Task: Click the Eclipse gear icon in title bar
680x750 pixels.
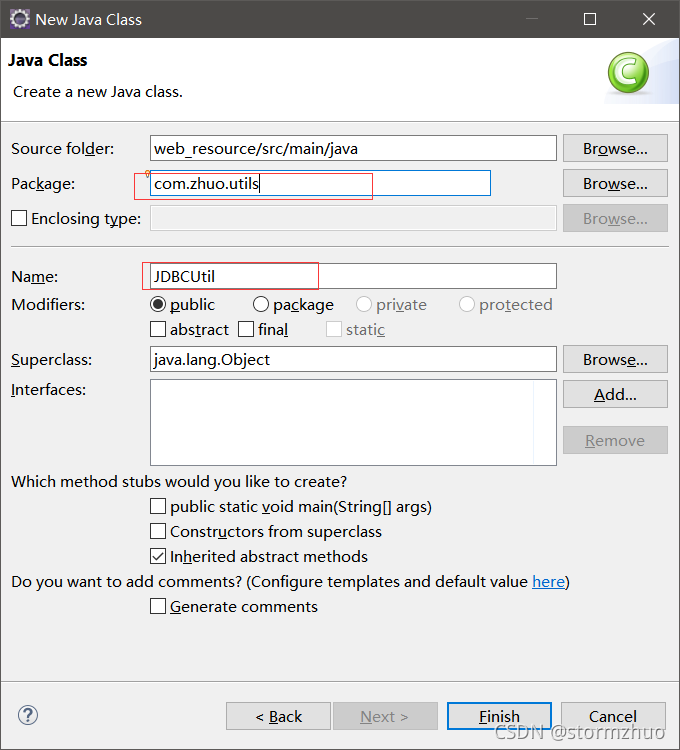Action: (20, 19)
